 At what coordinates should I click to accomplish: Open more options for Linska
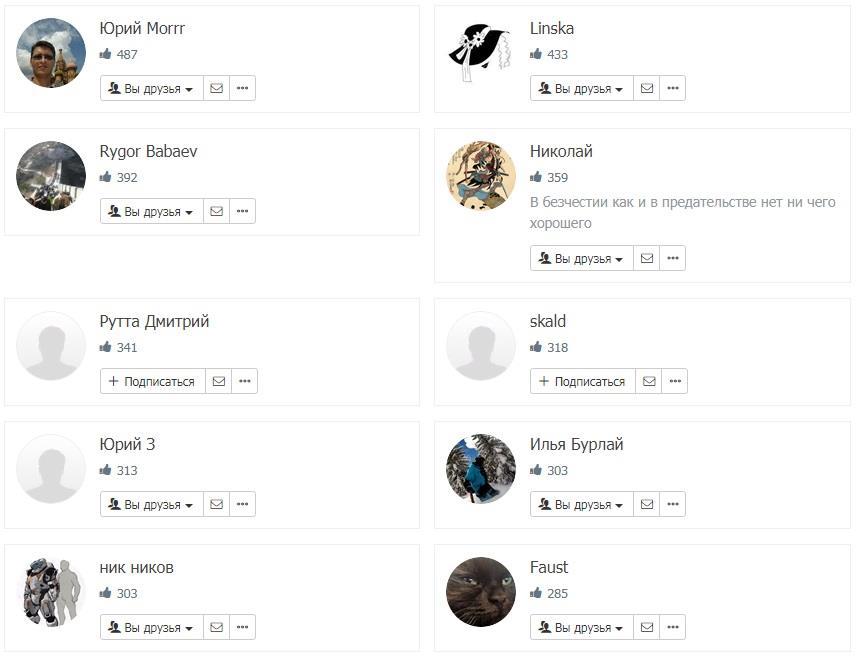click(673, 88)
